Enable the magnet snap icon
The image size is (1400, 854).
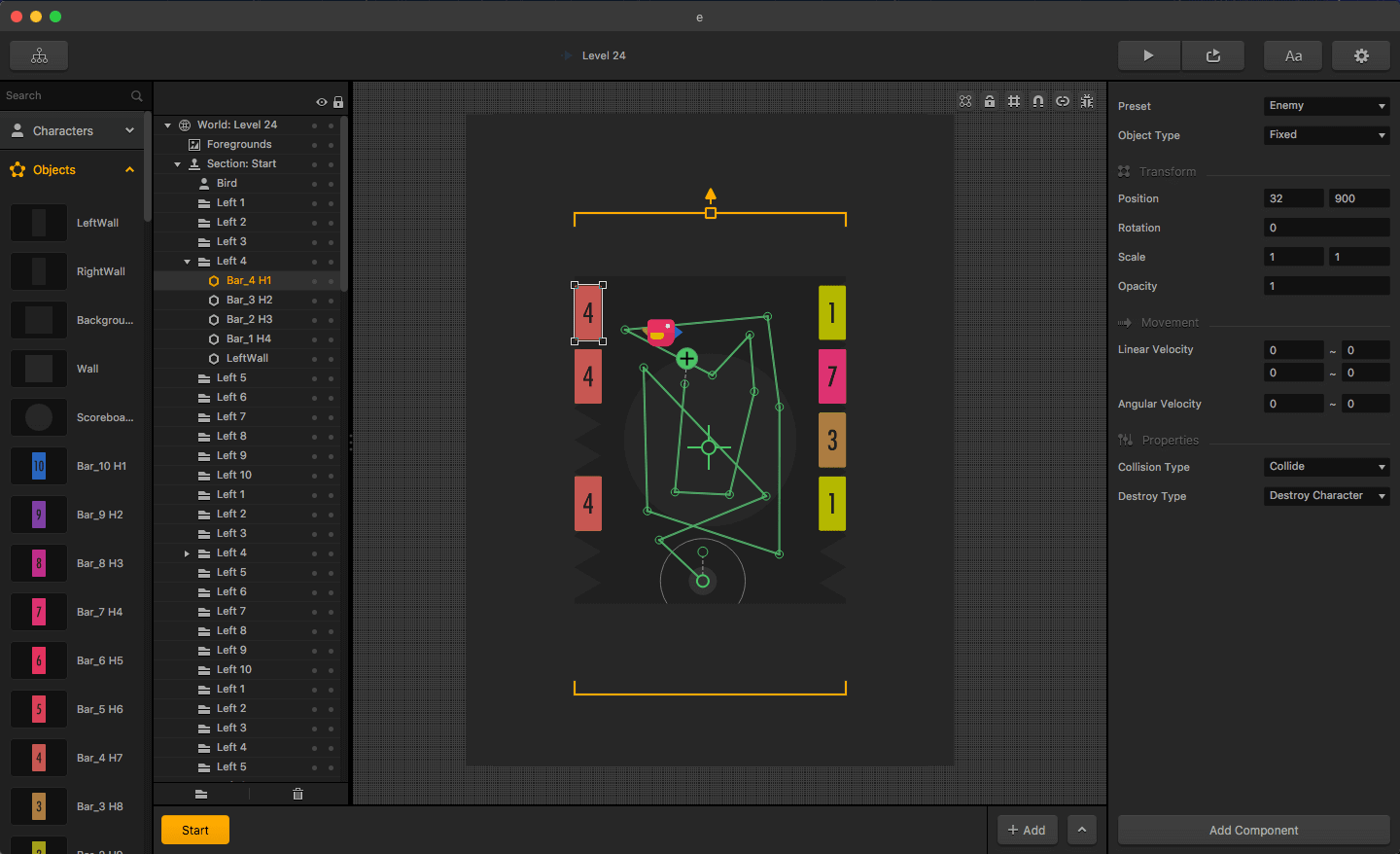pyautogui.click(x=1038, y=101)
